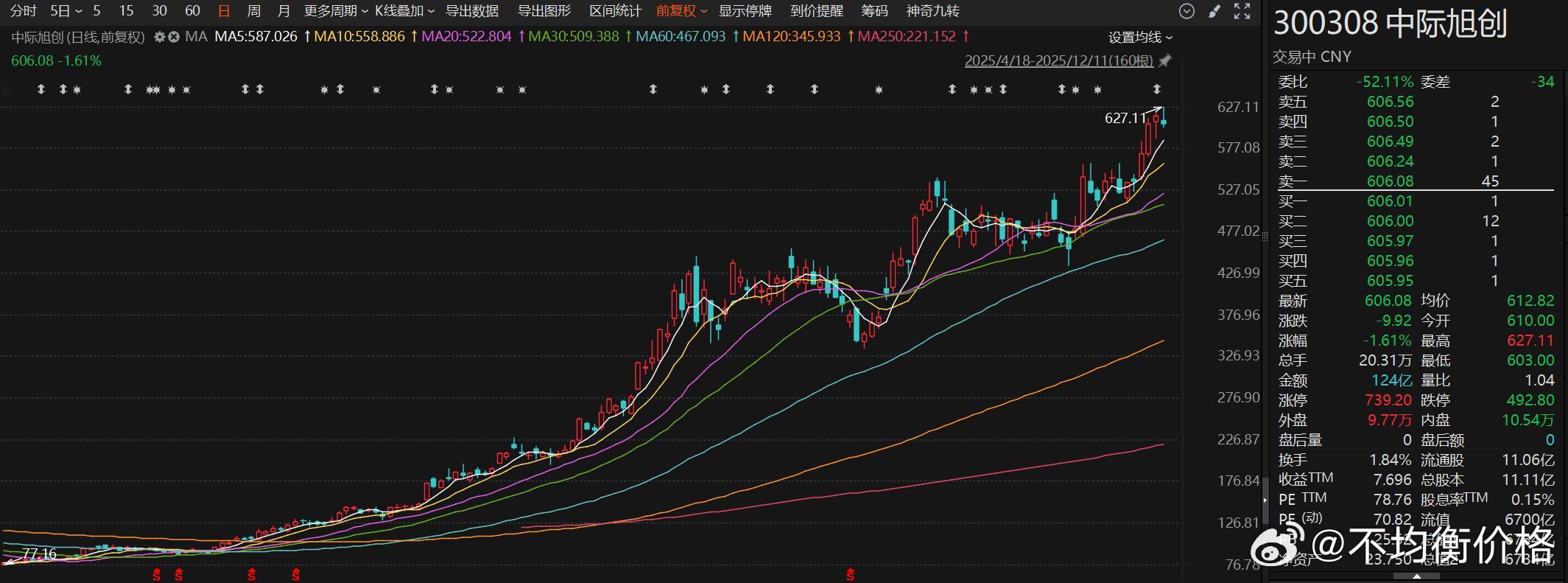Image resolution: width=1568 pixels, height=583 pixels.
Task: Click the 涨停 limit-up price 739.20
Action: coord(1388,400)
